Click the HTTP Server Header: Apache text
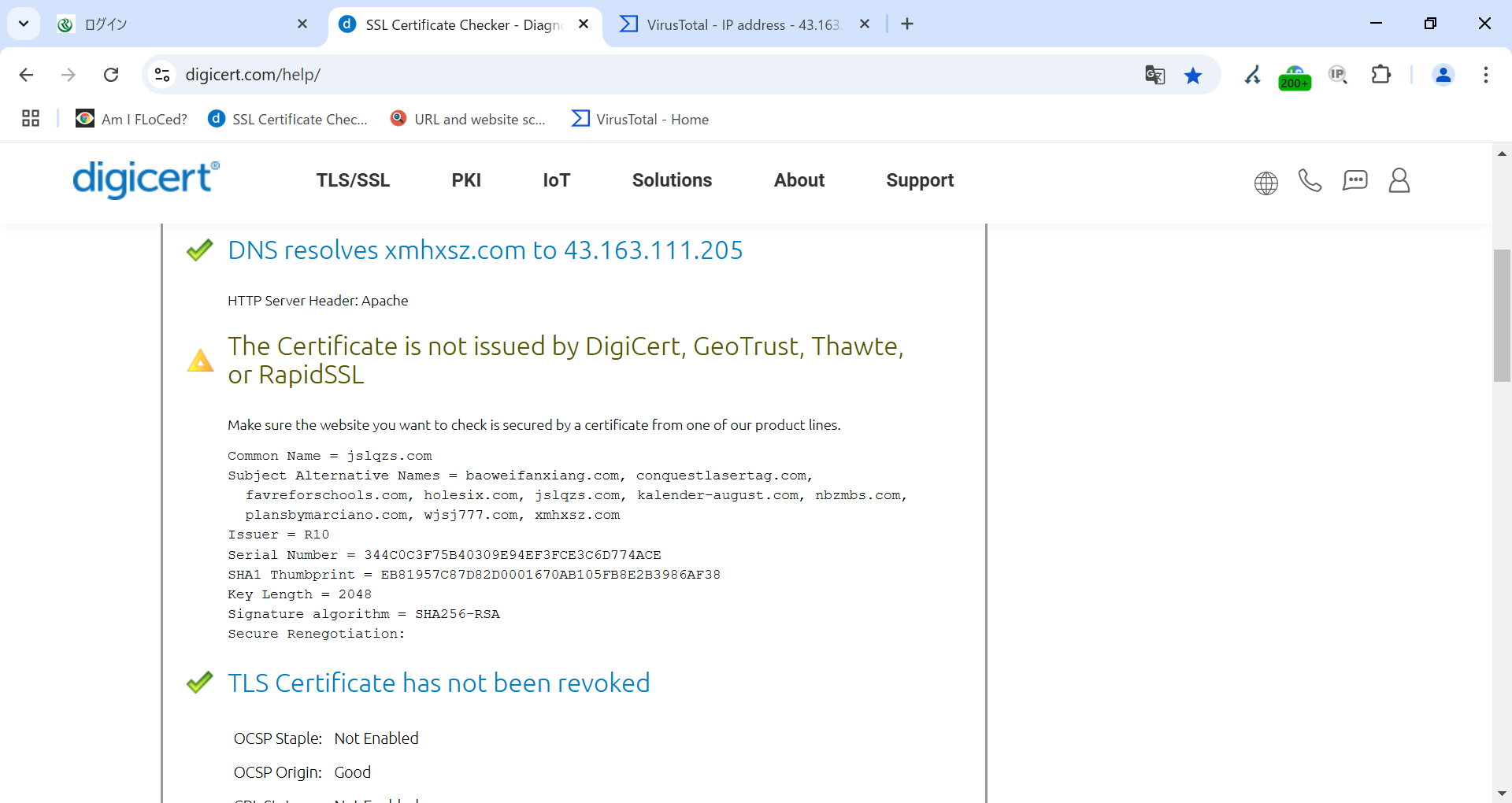This screenshot has width=1512, height=803. (318, 301)
